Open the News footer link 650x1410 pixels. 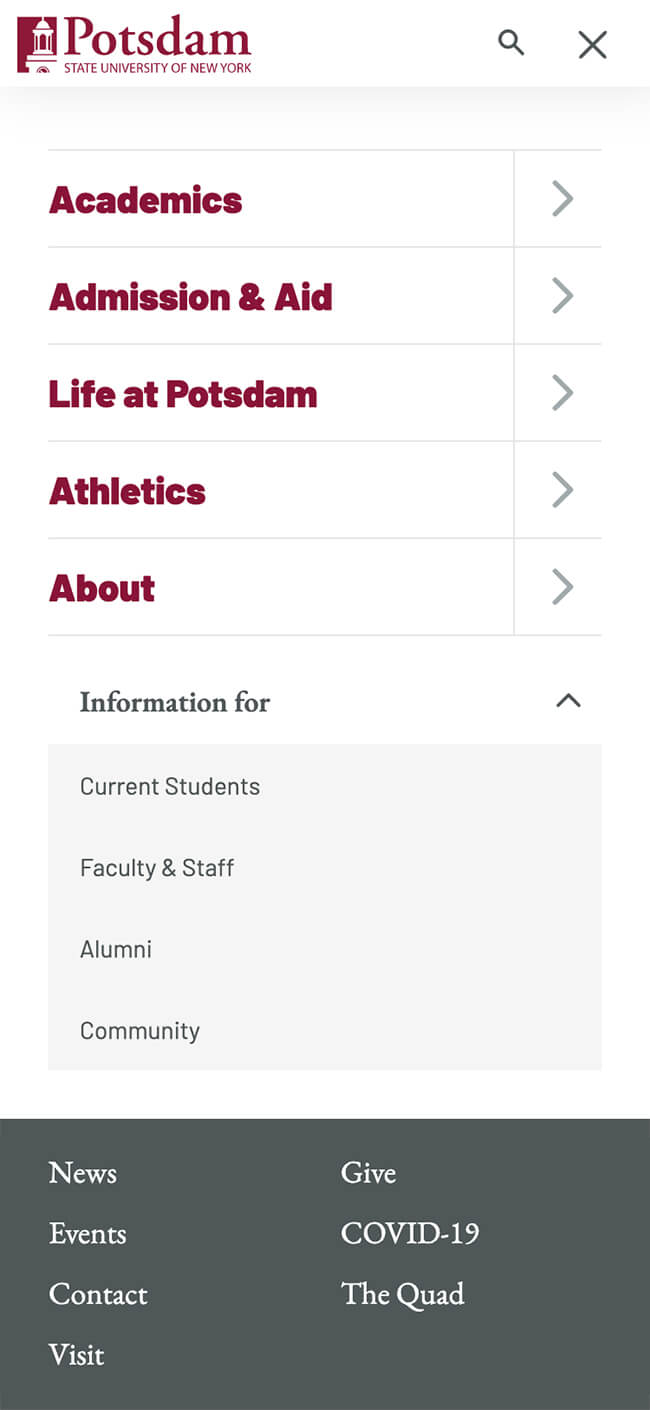[x=83, y=1173]
